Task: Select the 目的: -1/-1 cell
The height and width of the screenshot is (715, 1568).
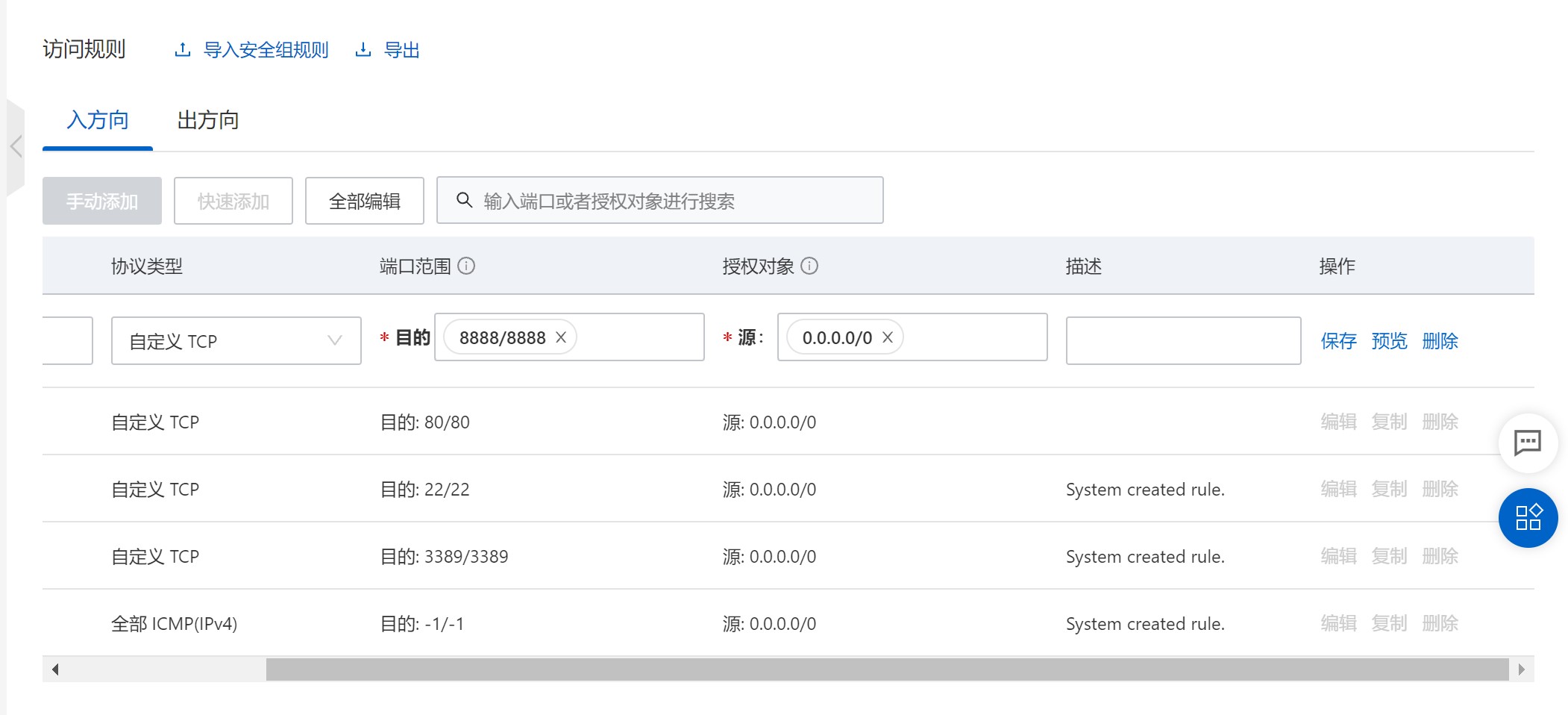Action: [422, 624]
